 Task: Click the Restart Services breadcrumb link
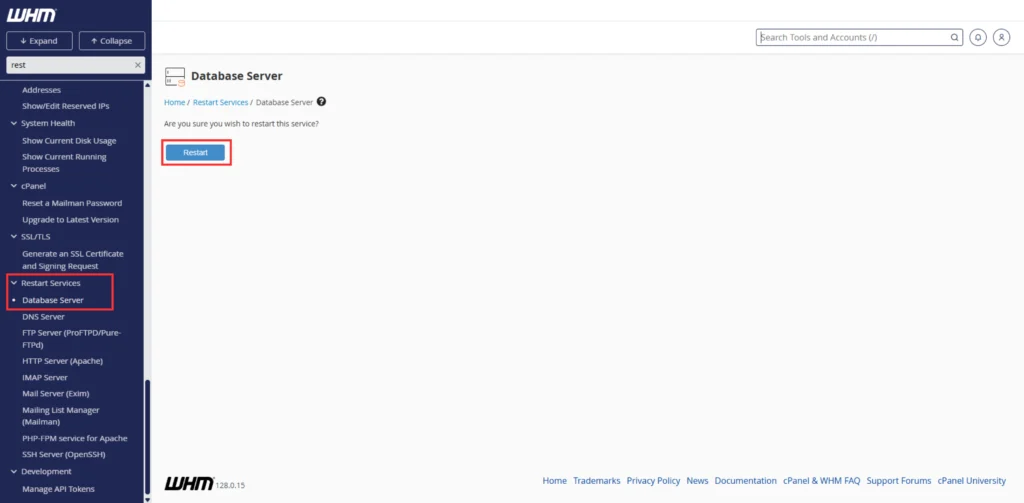[x=220, y=103]
